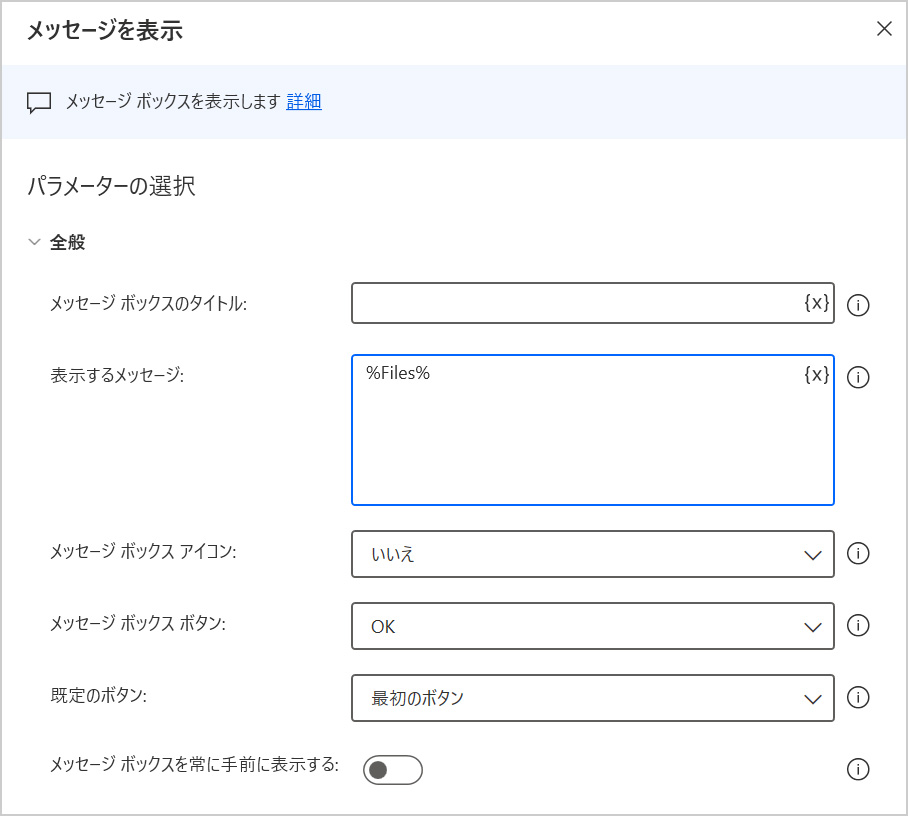The height and width of the screenshot is (816, 908).
Task: Collapse the 全般 section chevron
Action: coord(35,242)
